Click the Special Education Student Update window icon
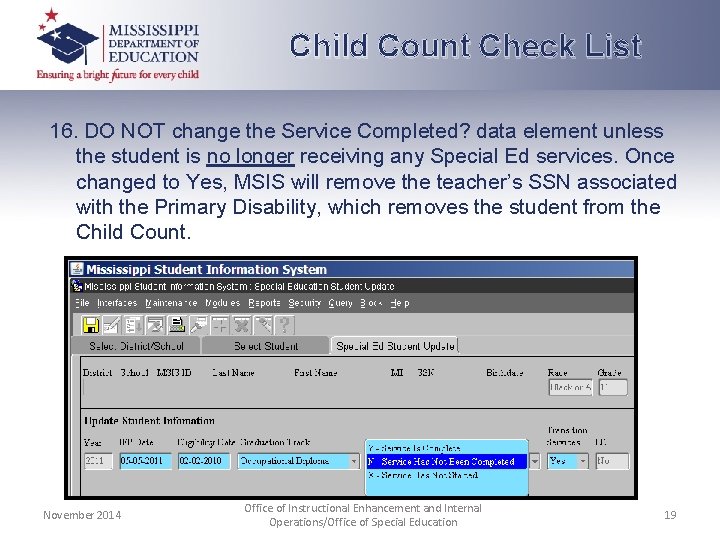Viewport: 720px width, 540px height. 77,286
